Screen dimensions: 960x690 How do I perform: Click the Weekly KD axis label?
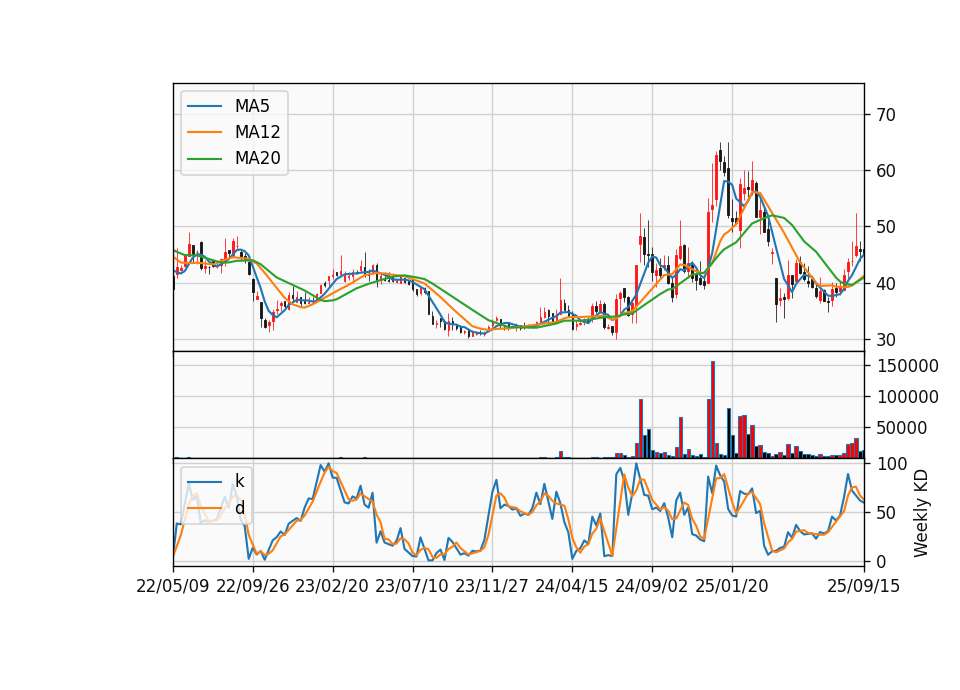tap(921, 513)
